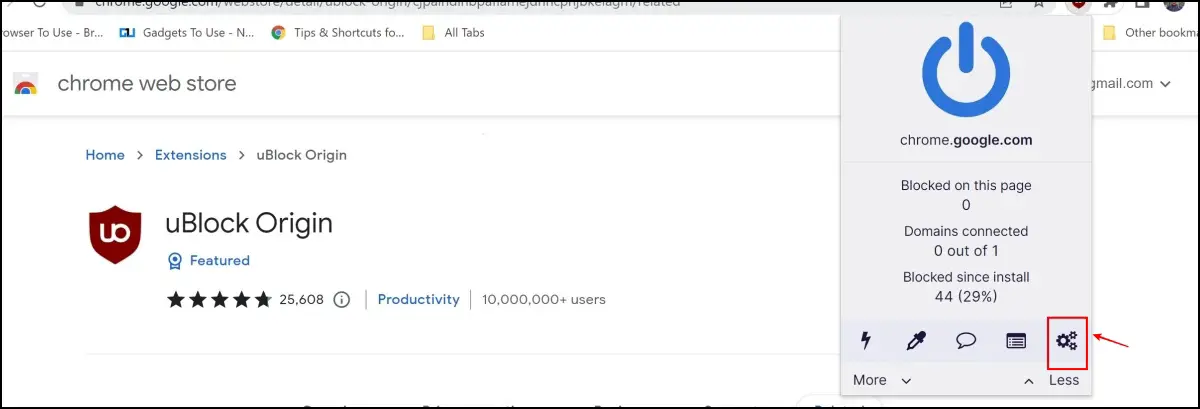Viewport: 1200px width, 409px height.
Task: Click the Domains connected text
Action: point(966,231)
